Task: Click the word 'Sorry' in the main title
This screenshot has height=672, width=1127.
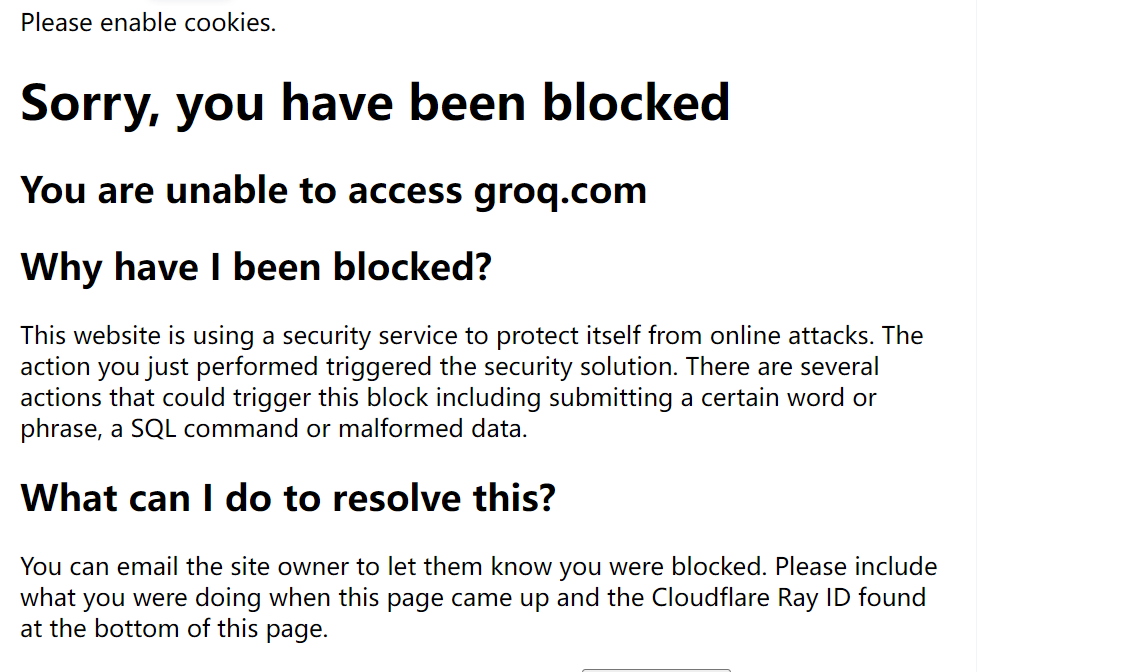Action: (x=85, y=104)
